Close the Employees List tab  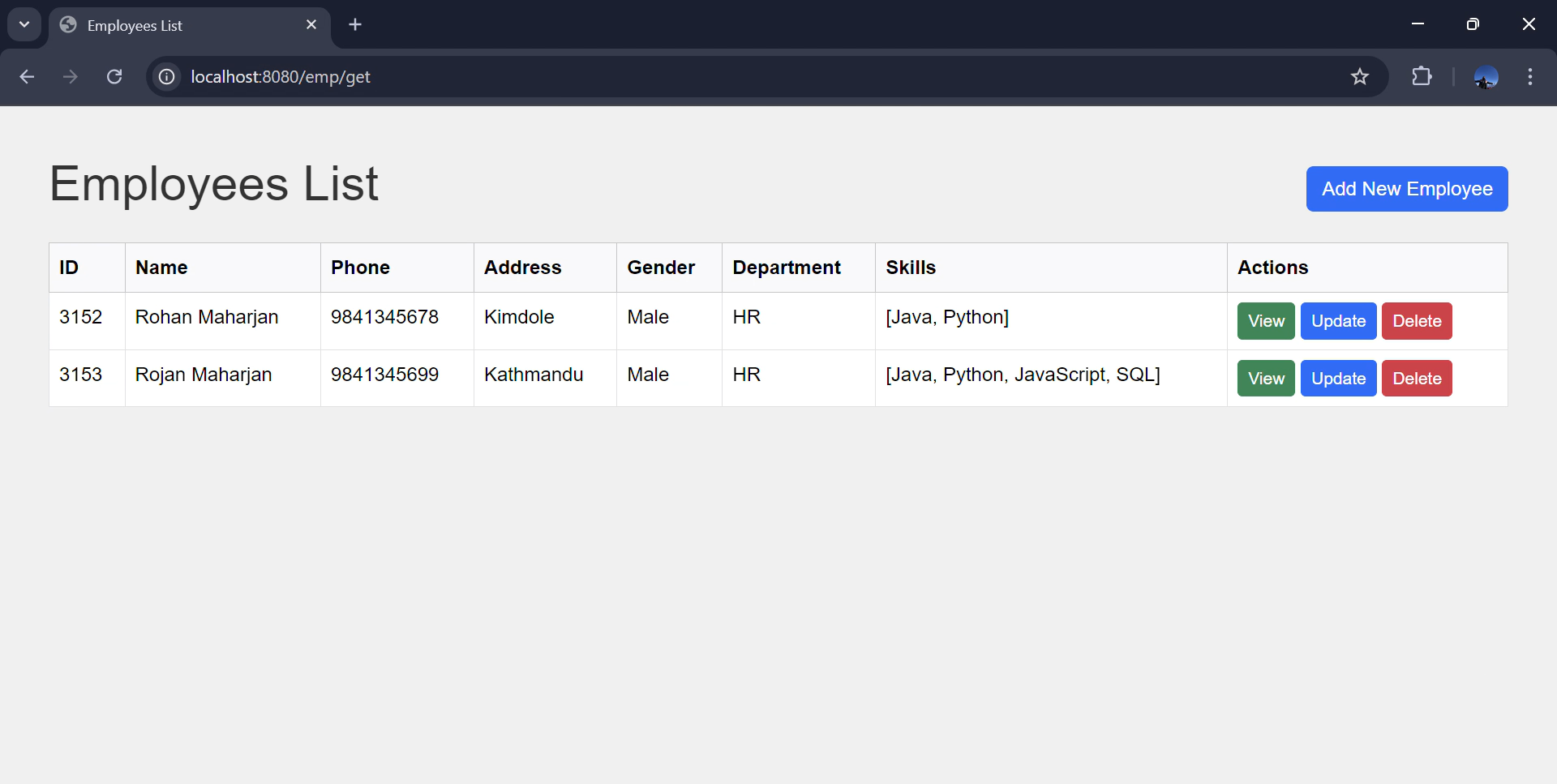click(x=311, y=25)
